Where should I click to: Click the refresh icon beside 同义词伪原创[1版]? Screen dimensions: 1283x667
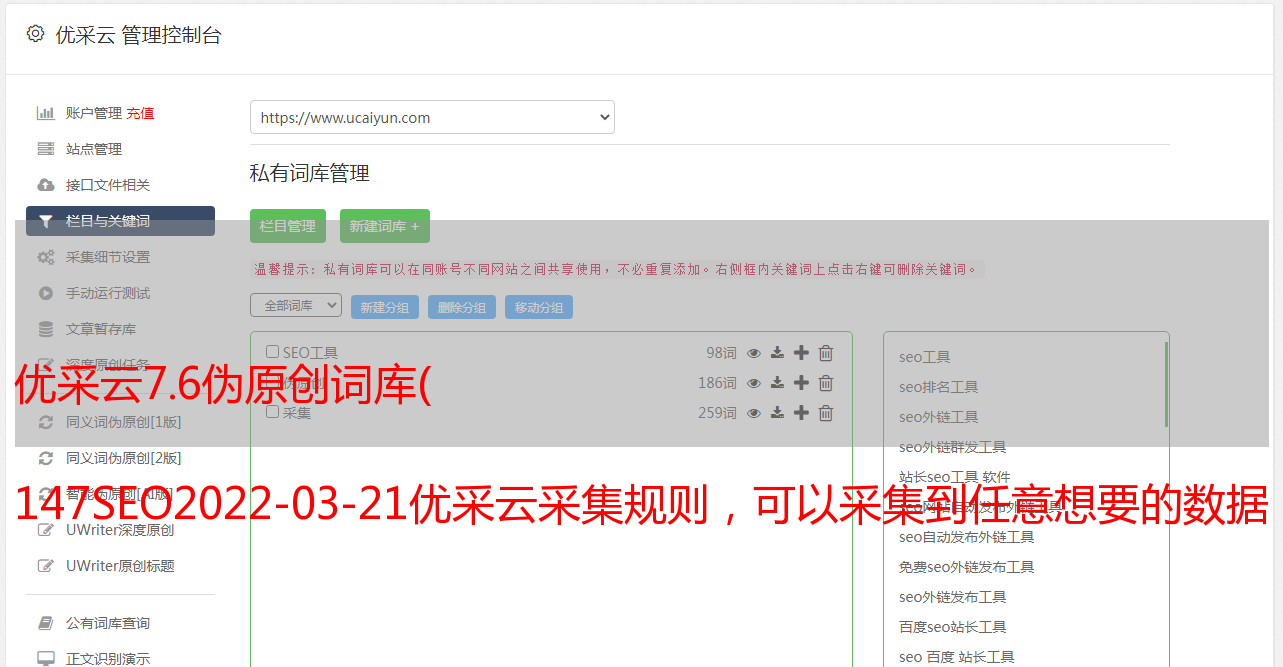click(46, 422)
